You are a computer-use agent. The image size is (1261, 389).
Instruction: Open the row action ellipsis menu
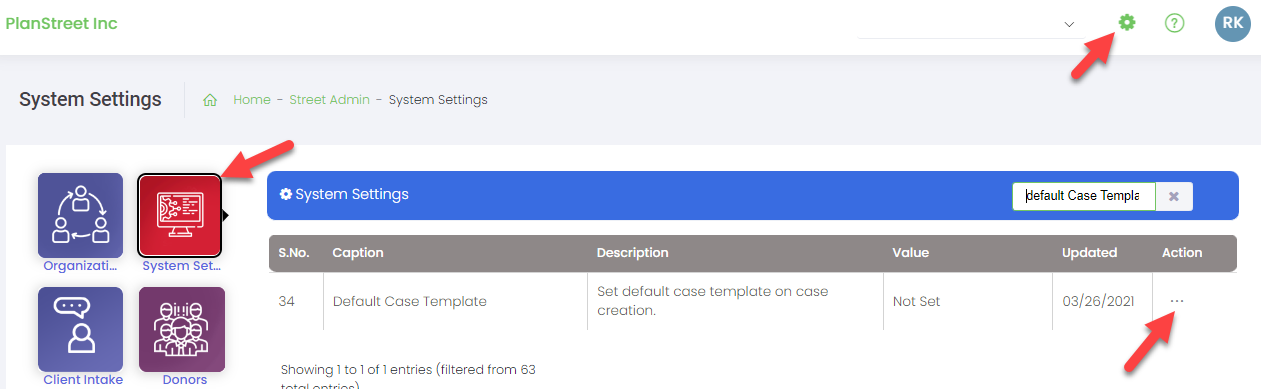coord(1177,301)
